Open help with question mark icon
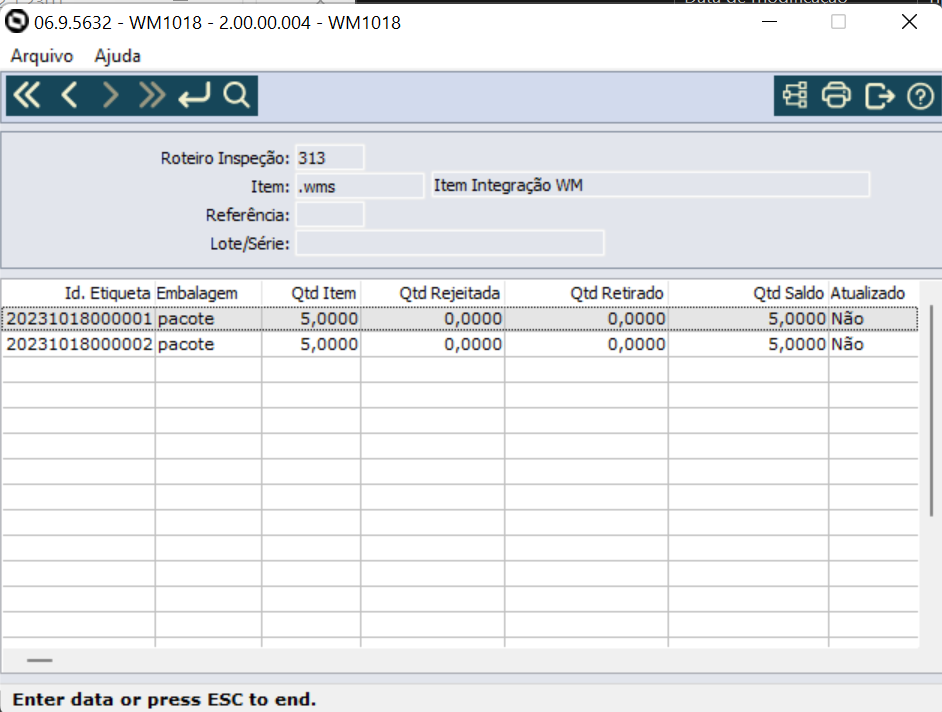Image resolution: width=942 pixels, height=712 pixels. [920, 96]
